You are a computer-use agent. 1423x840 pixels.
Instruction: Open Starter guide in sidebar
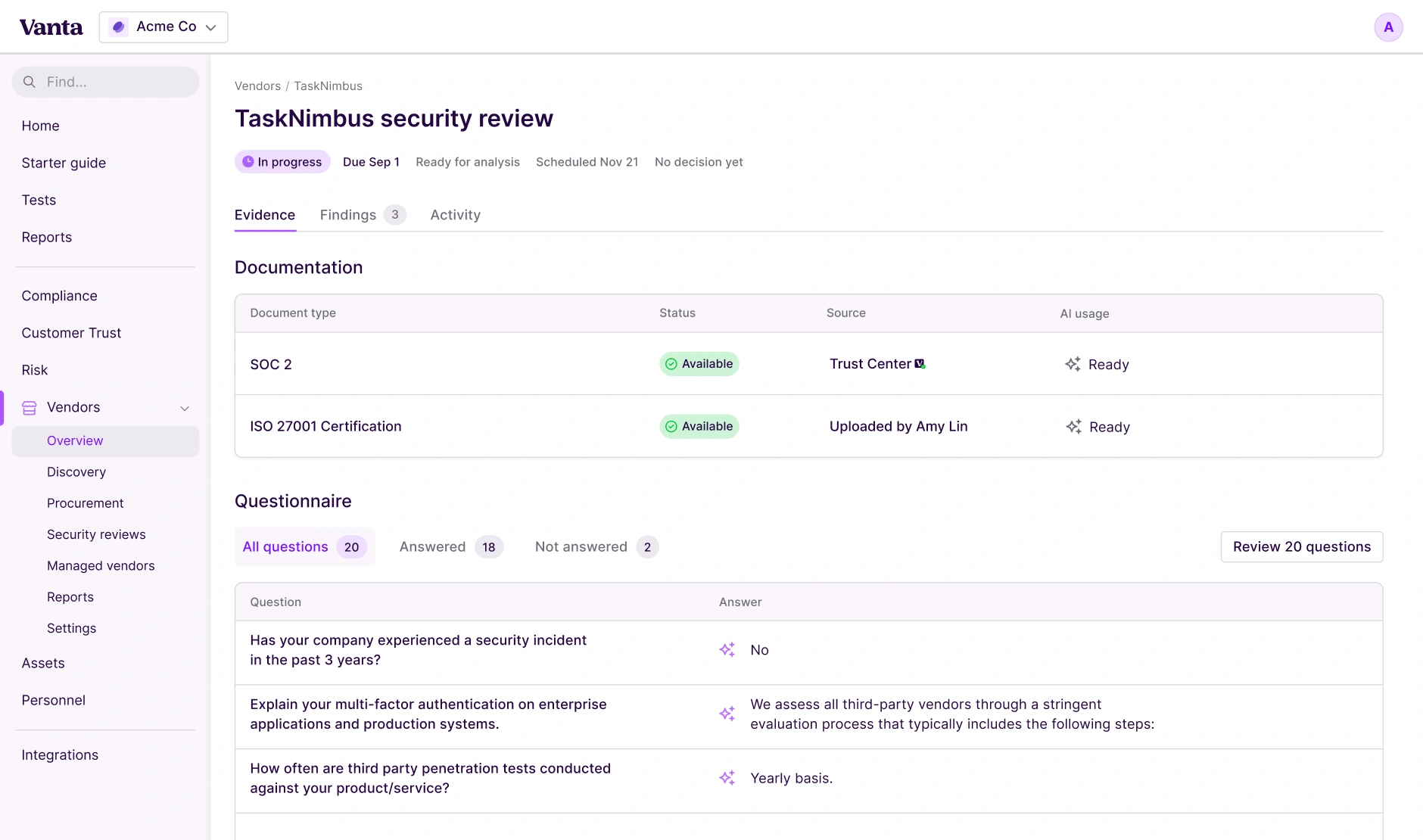coord(64,163)
